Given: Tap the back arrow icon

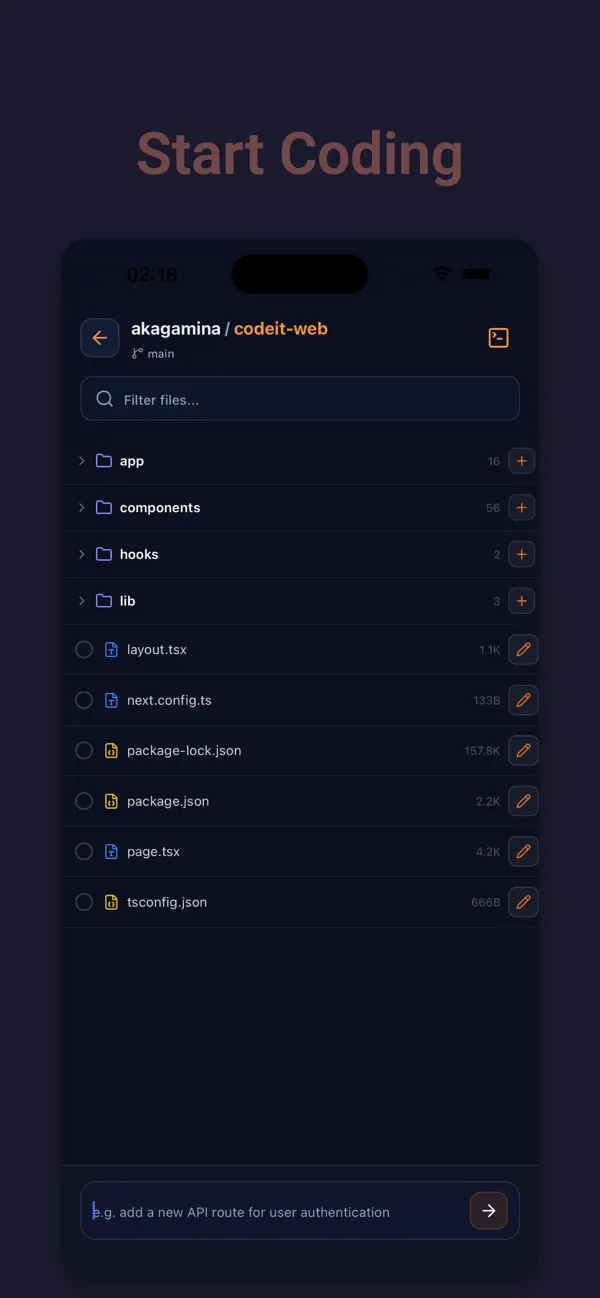Looking at the screenshot, I should coord(100,337).
